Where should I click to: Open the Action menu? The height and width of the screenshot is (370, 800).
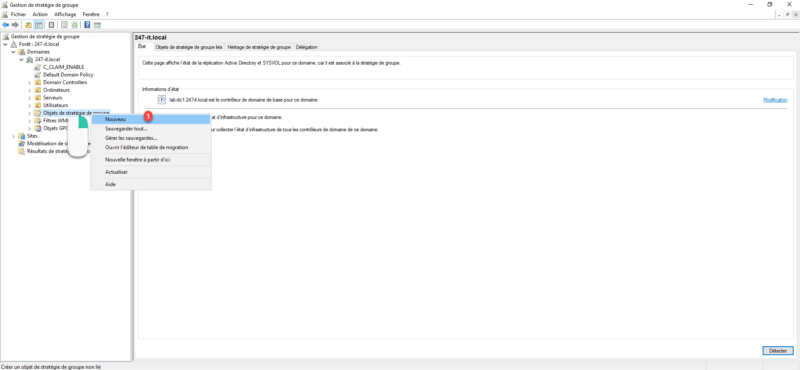[x=40, y=14]
